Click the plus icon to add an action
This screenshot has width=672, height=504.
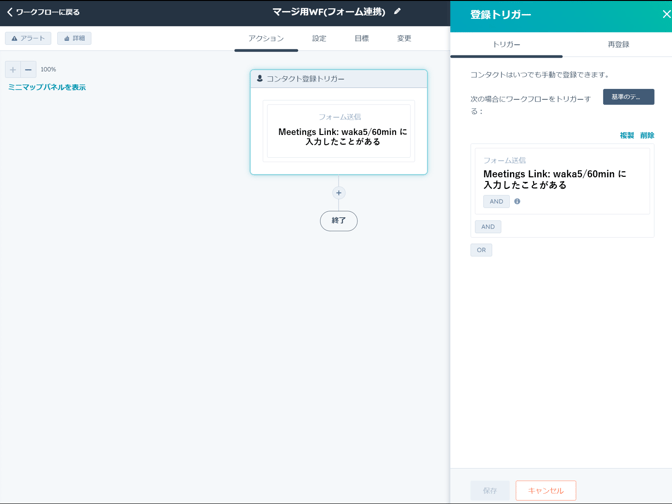tap(339, 193)
